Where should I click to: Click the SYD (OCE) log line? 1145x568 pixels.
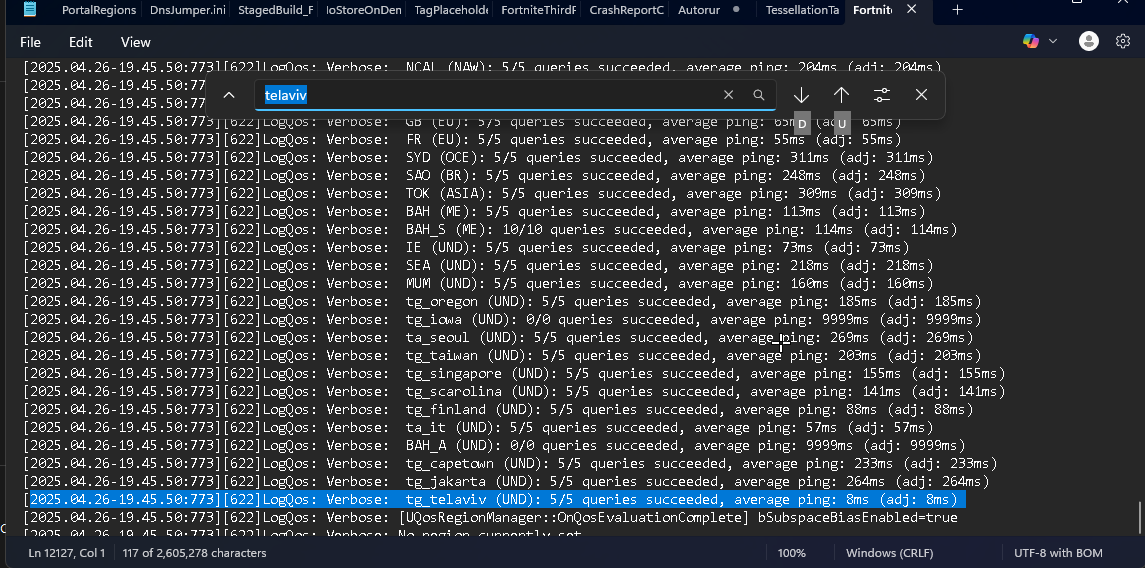coord(478,158)
